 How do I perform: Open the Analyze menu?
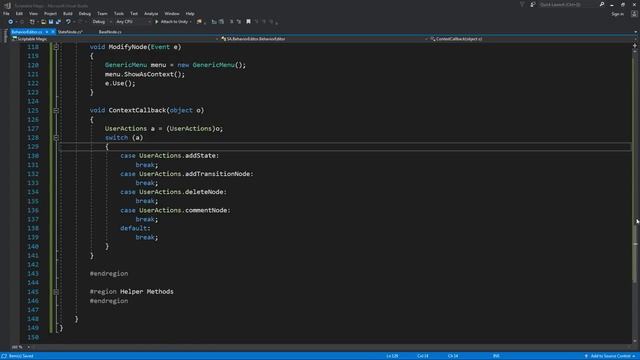[x=151, y=13]
